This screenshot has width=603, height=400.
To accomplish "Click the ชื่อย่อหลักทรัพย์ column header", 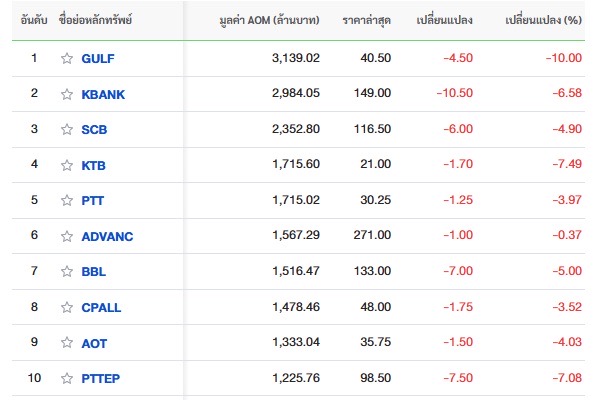I will click(x=95, y=20).
